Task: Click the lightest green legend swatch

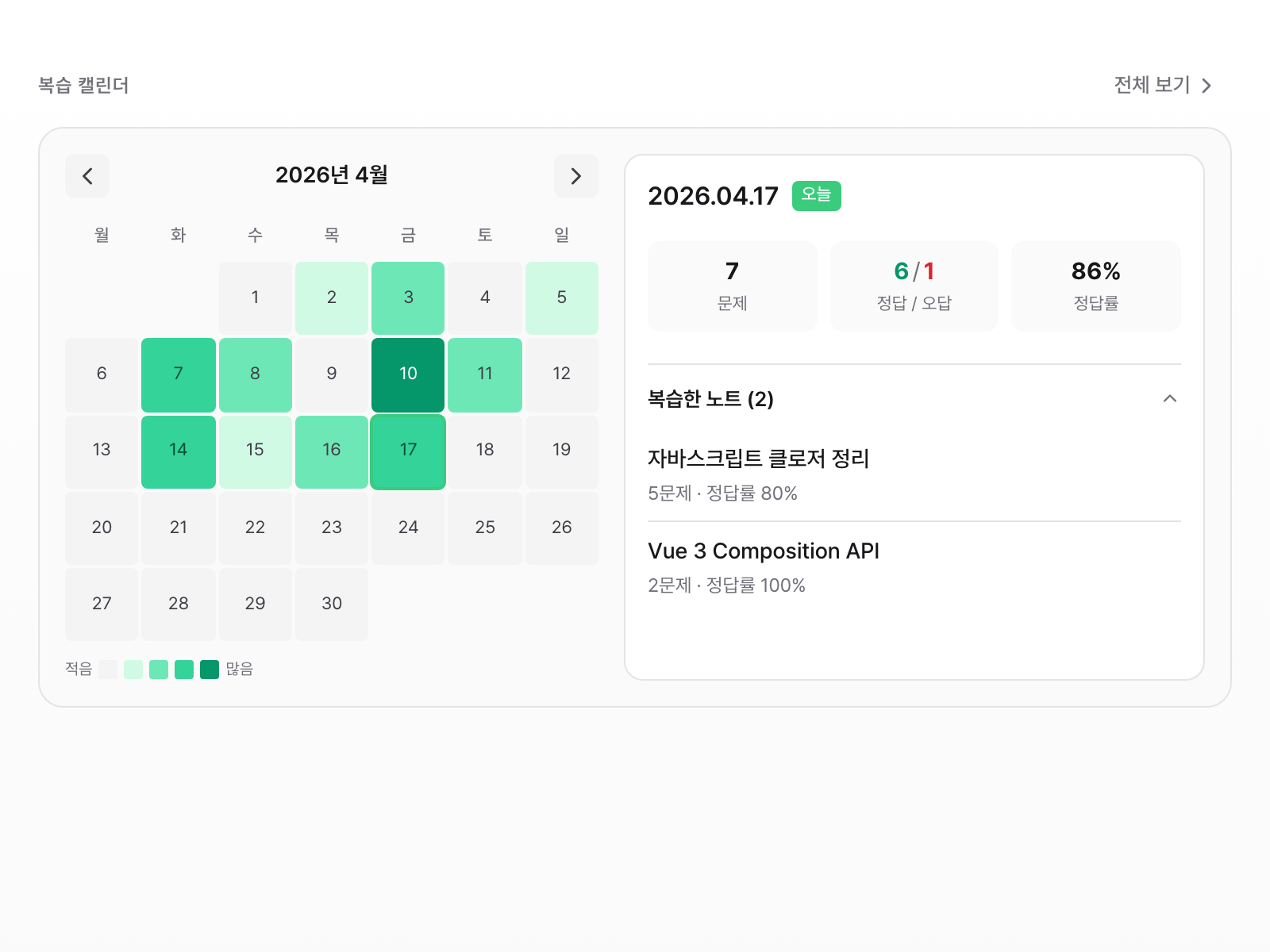Action: [x=133, y=670]
